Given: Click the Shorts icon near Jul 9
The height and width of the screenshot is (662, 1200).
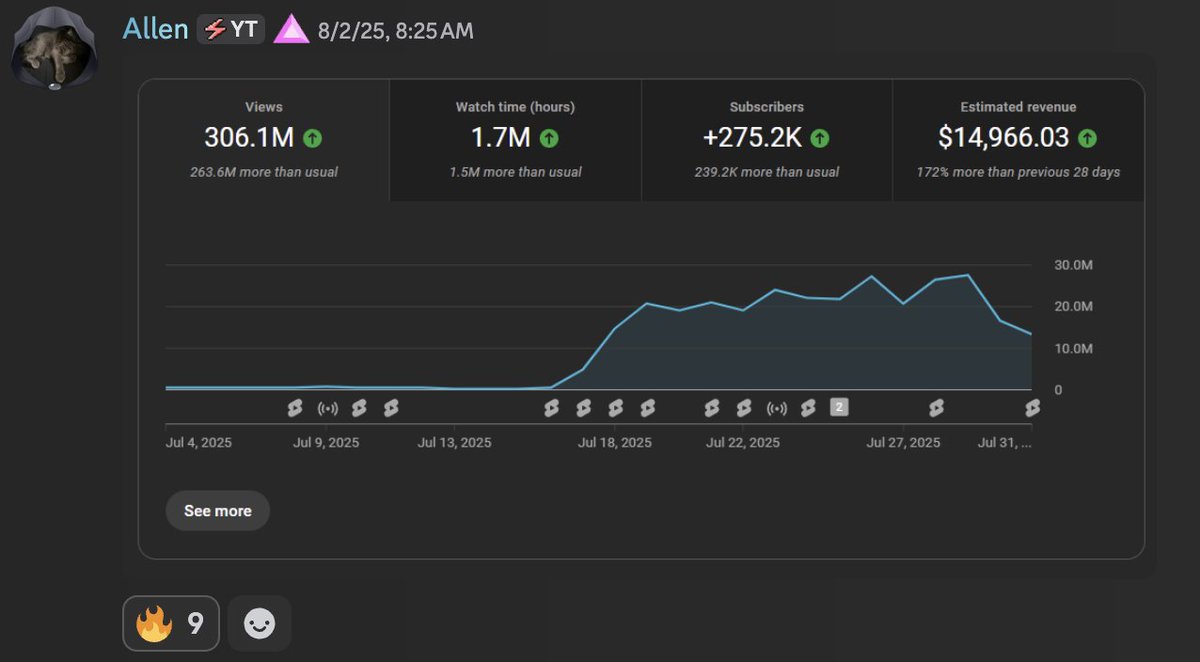Looking at the screenshot, I should (295, 407).
